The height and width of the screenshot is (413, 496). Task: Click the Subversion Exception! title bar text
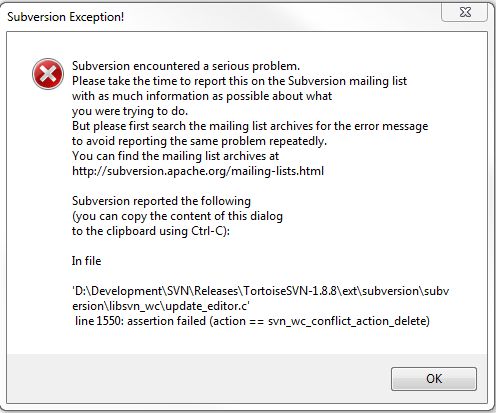[66, 17]
